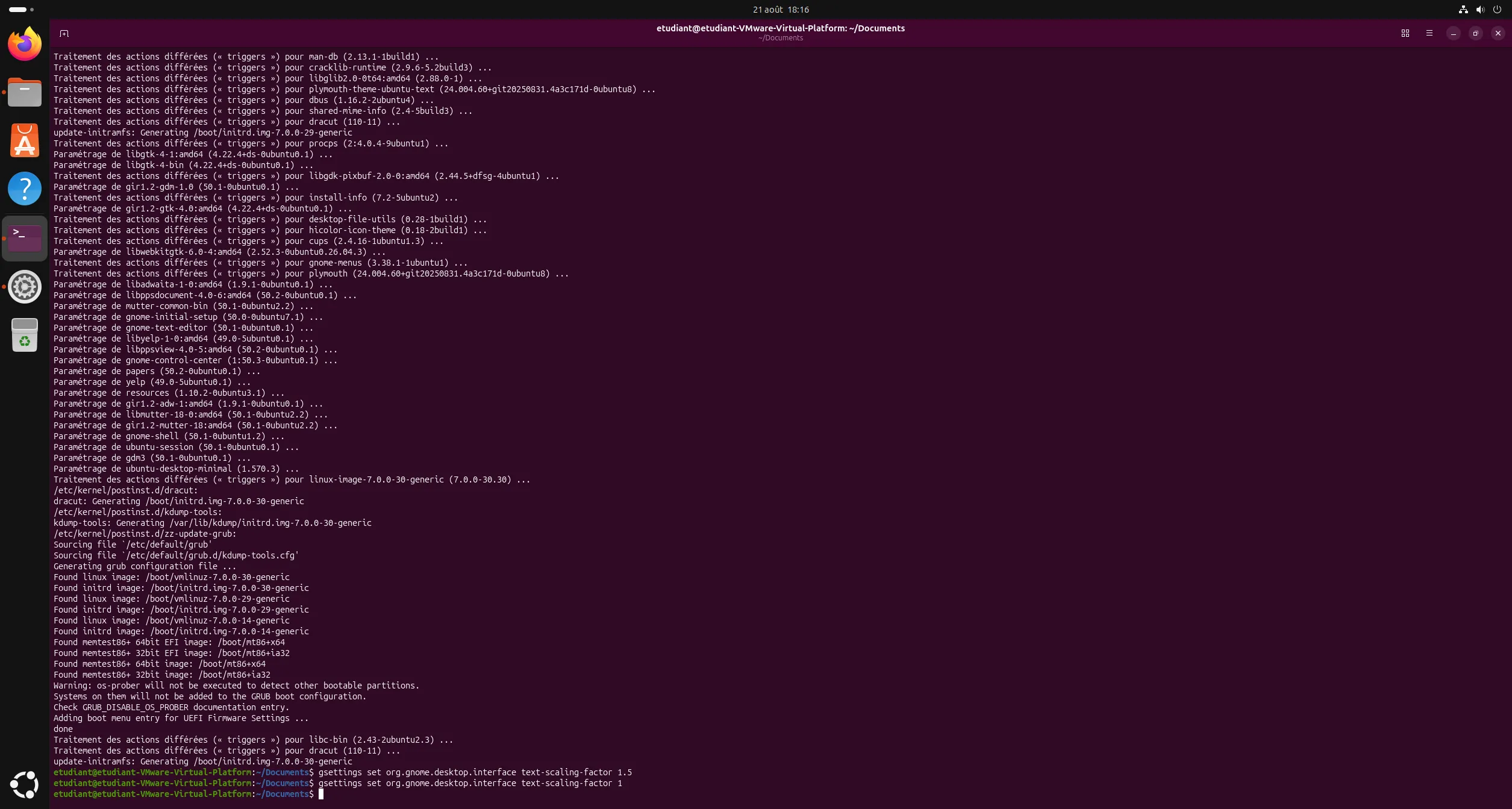Open the Trash in the dock
1512x809 pixels.
pyautogui.click(x=25, y=335)
